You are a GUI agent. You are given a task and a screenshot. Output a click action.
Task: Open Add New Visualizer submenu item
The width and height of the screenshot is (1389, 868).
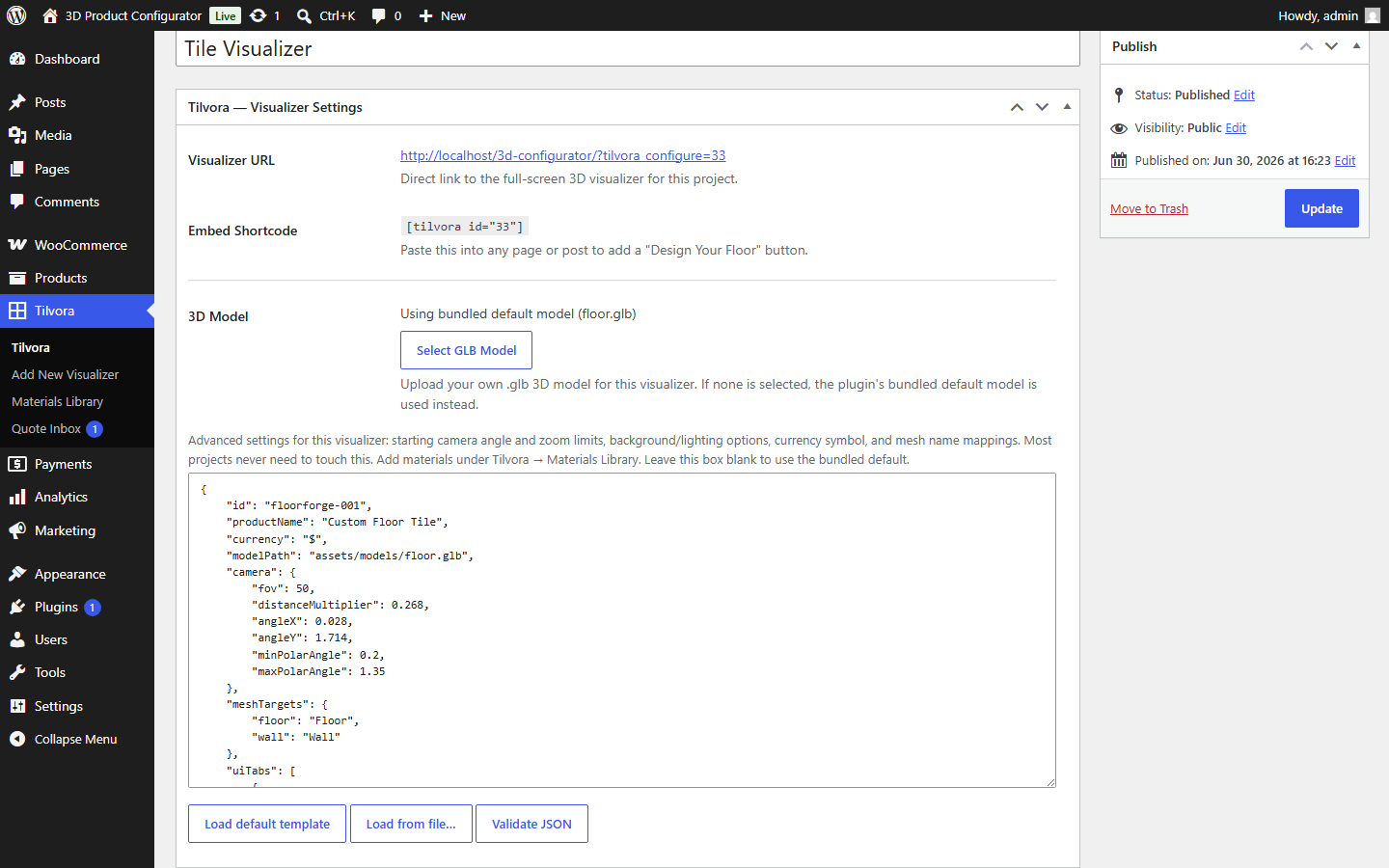(66, 374)
